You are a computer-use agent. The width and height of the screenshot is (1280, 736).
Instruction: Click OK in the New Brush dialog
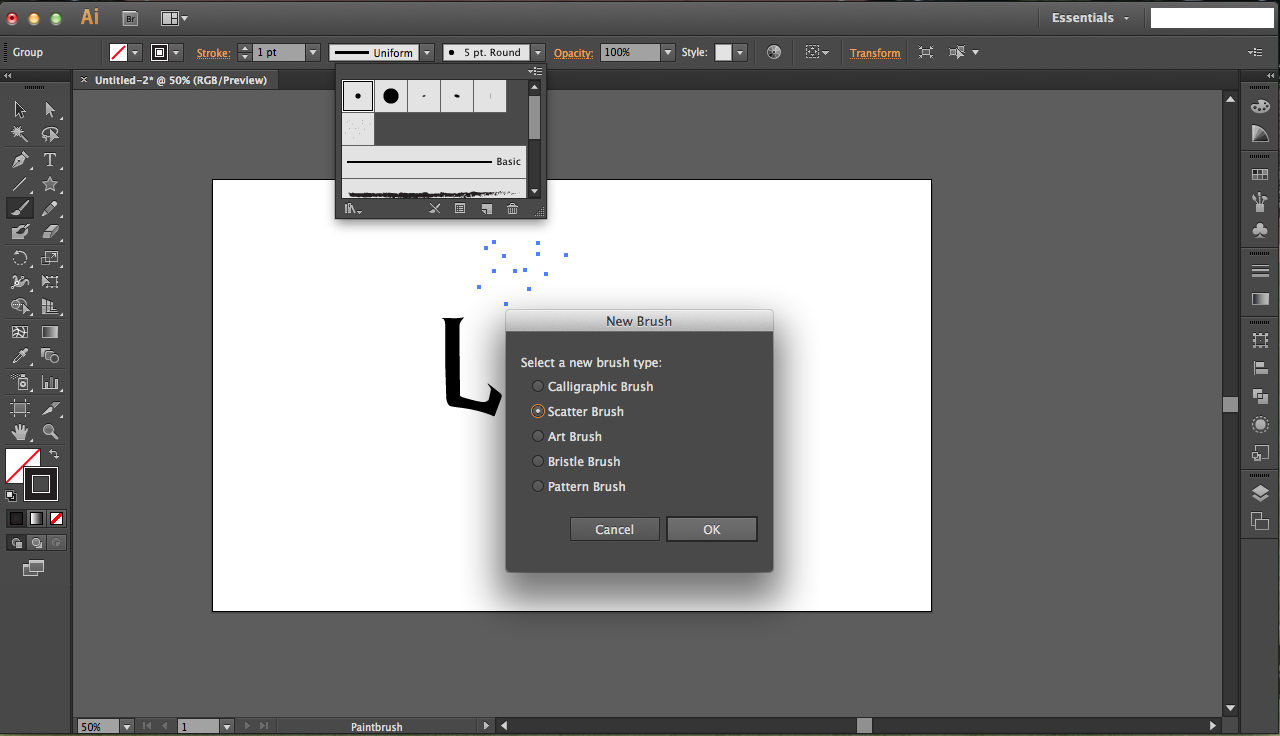tap(712, 529)
